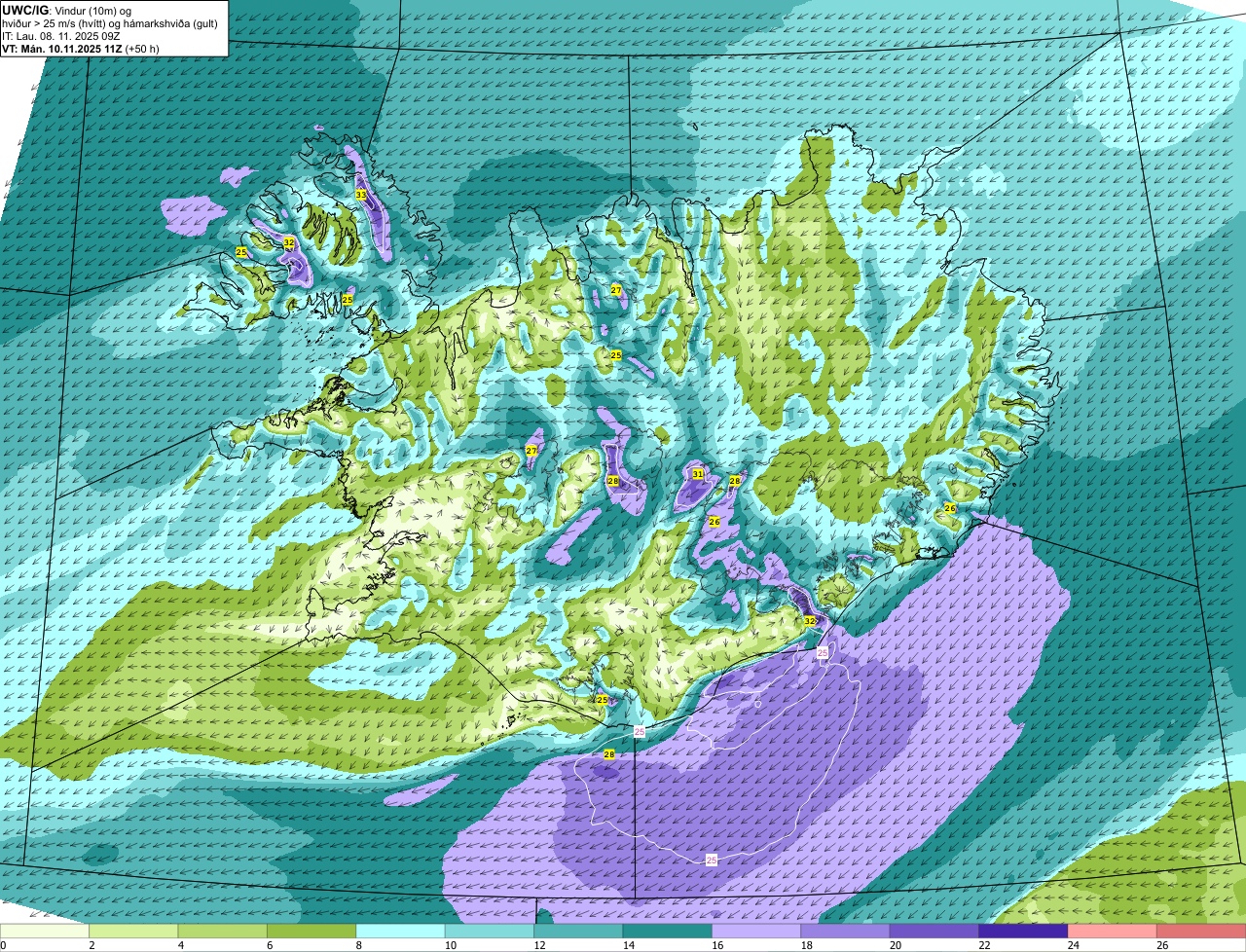Click the legend tick label 4

[x=180, y=945]
